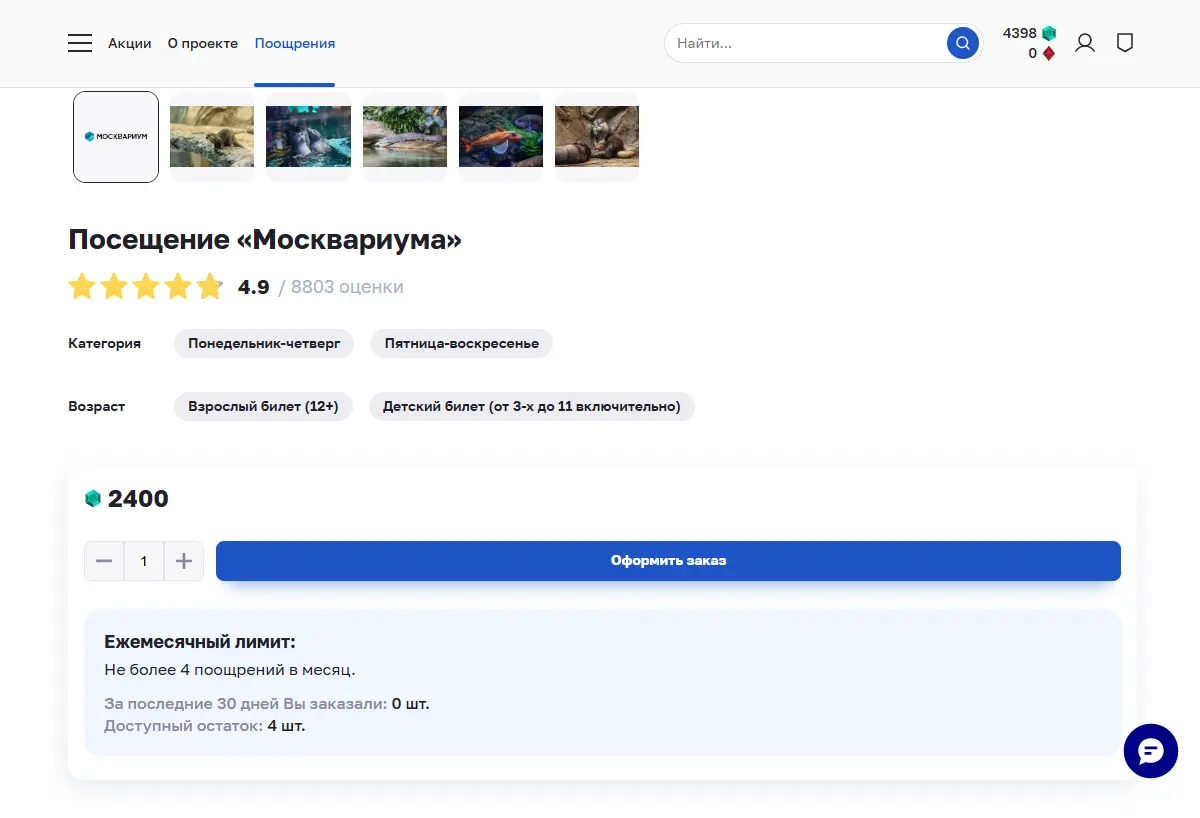The height and width of the screenshot is (818, 1200).
Task: Click the 2400 price value
Action: point(138,499)
